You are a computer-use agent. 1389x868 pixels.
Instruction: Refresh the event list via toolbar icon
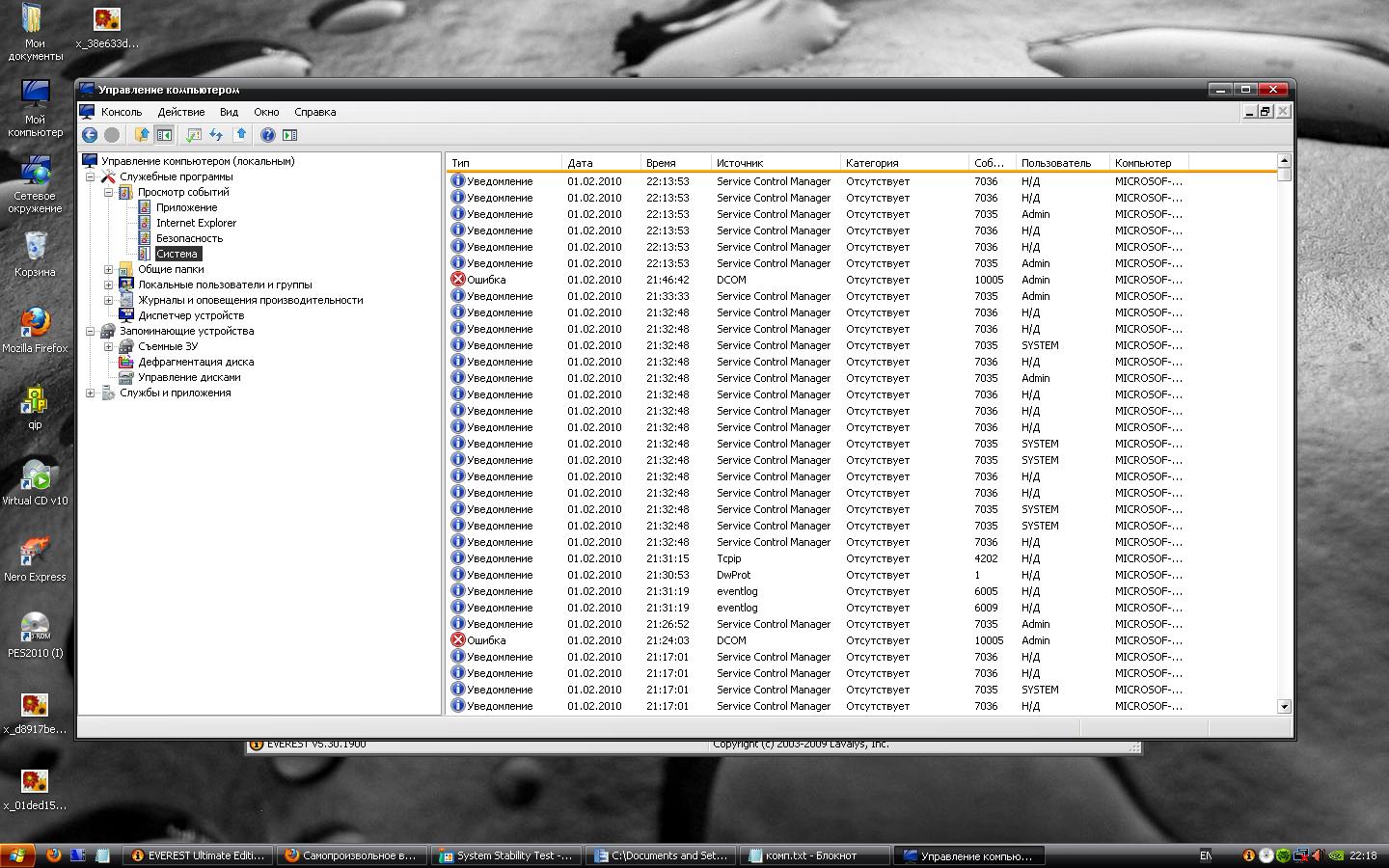pos(216,135)
